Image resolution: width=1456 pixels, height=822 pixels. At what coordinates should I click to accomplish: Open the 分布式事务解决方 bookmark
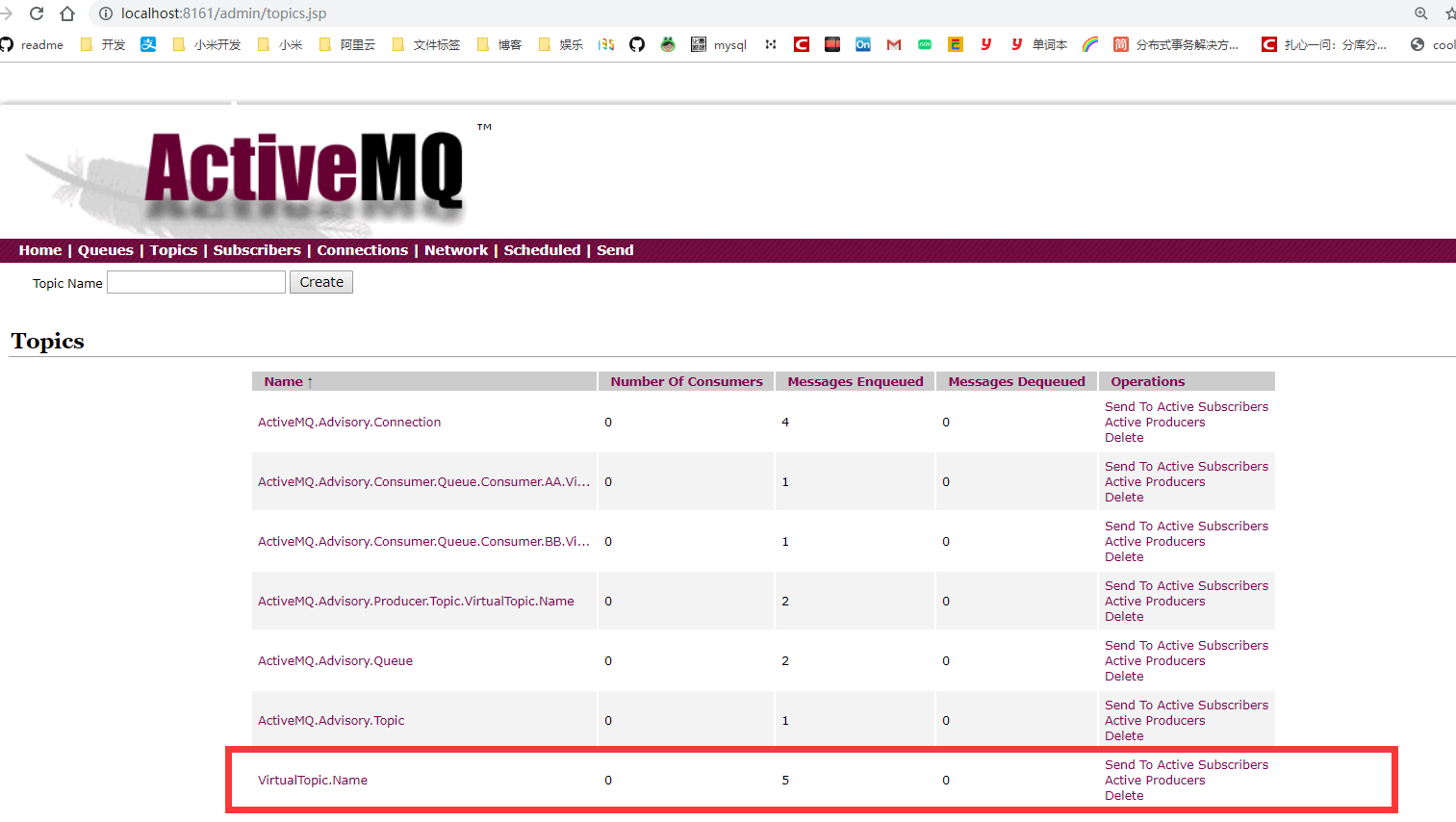[x=1177, y=44]
